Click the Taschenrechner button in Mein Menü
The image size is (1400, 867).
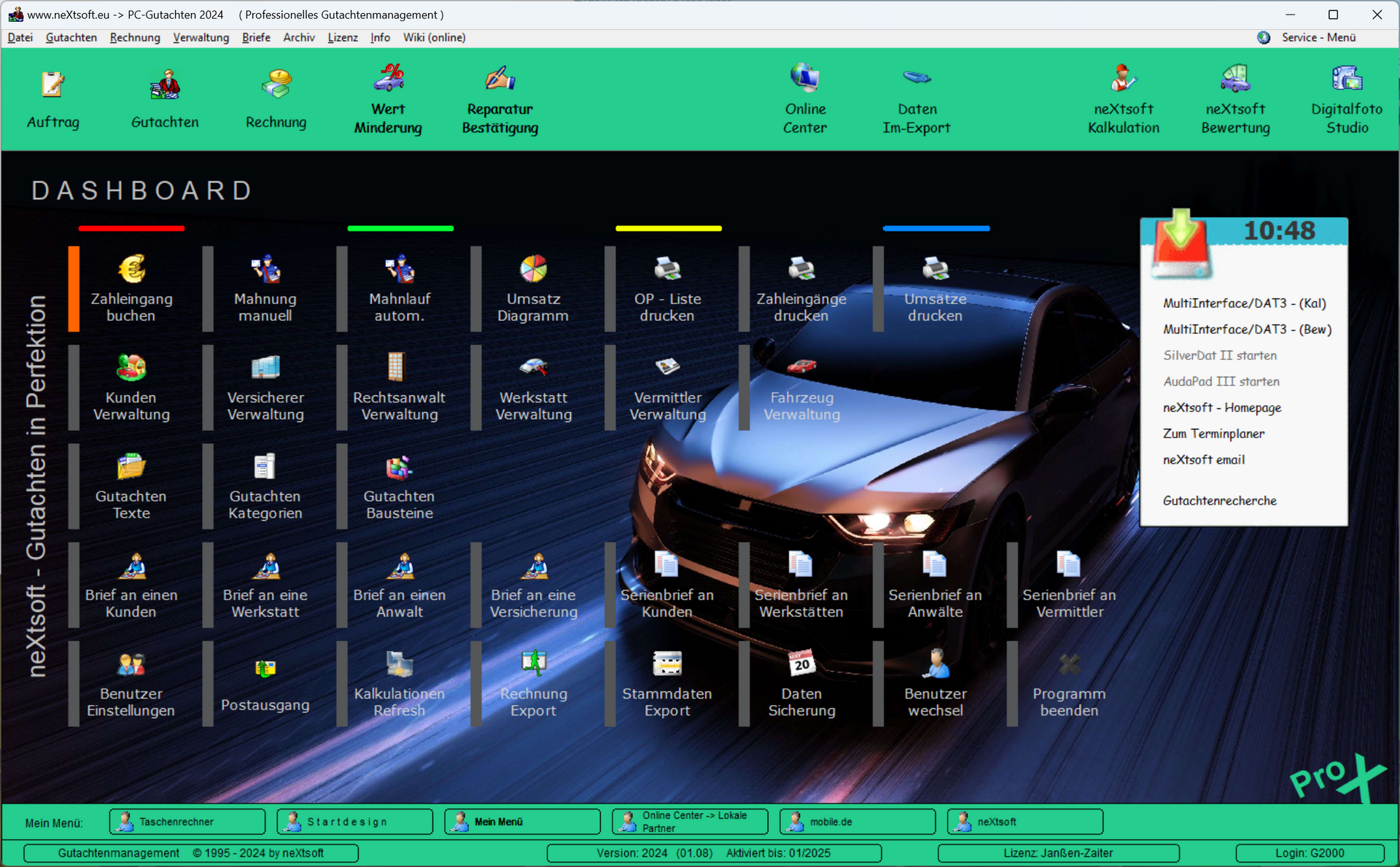pos(187,822)
